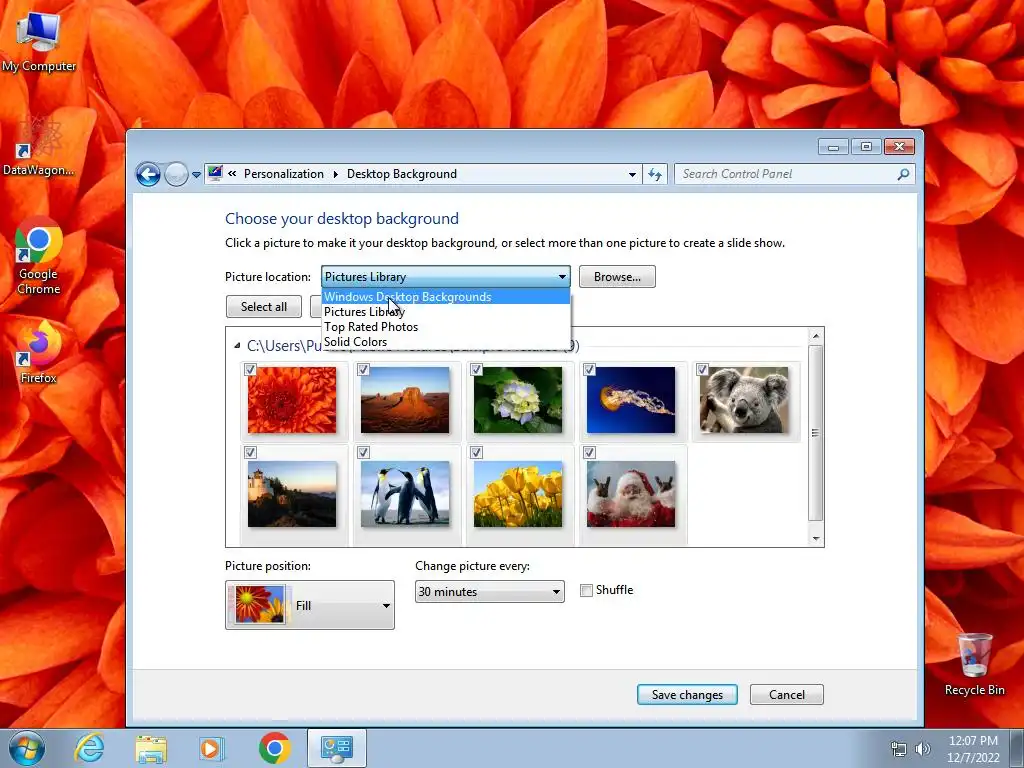Choose Pictures Library in the list

446,312
